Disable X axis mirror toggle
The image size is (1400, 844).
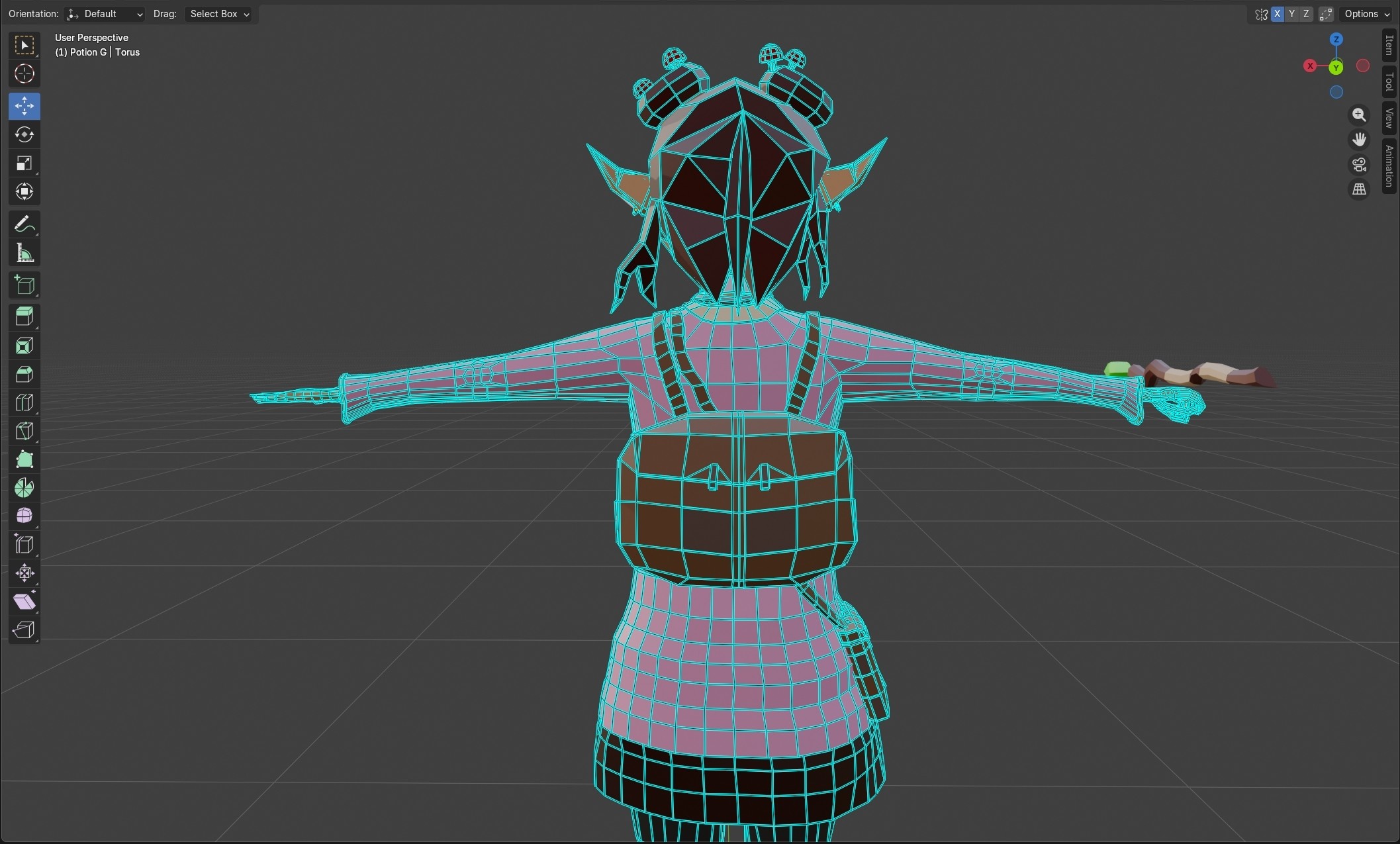click(x=1277, y=14)
